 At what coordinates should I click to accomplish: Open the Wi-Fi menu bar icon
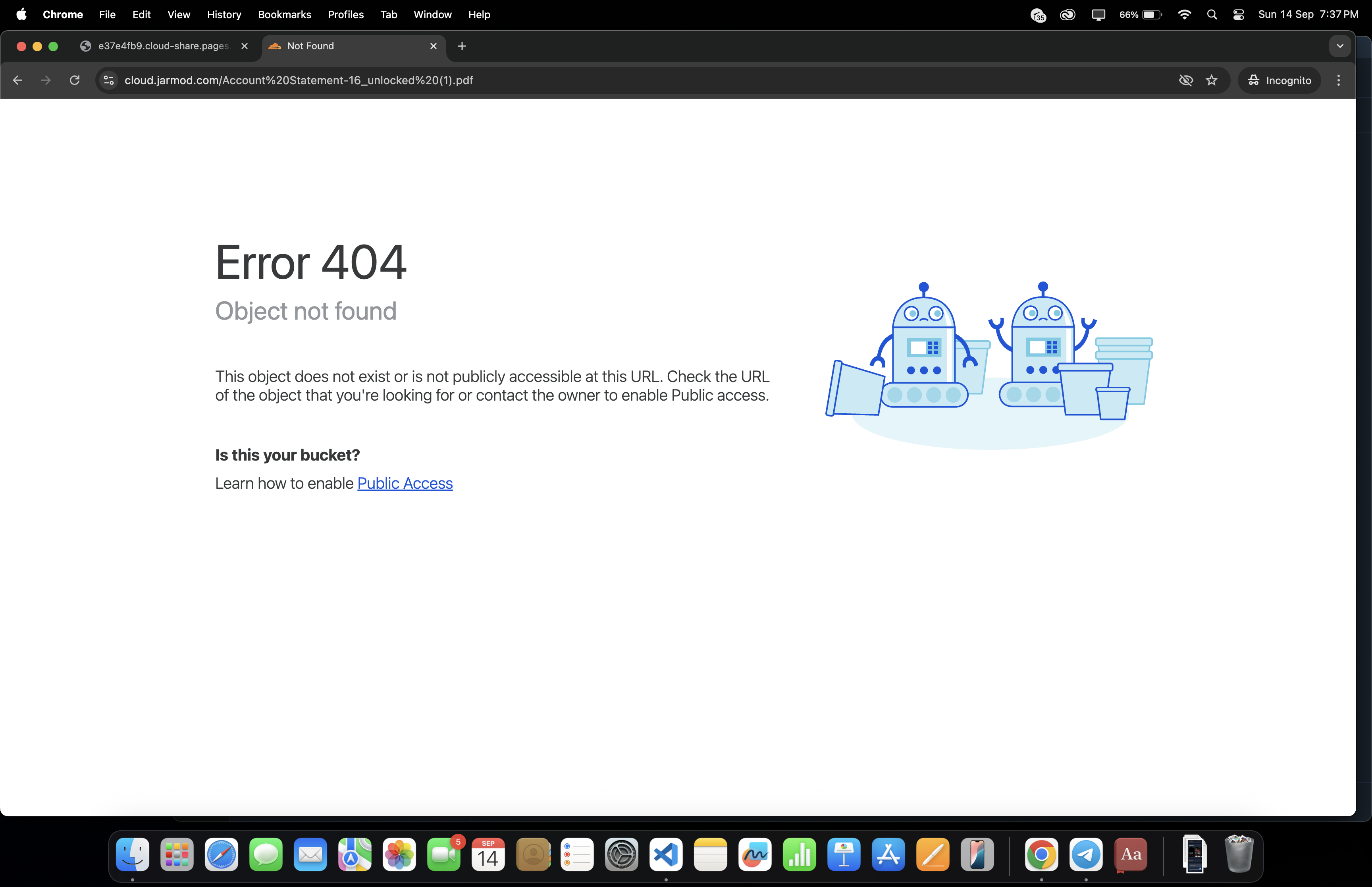click(1184, 14)
